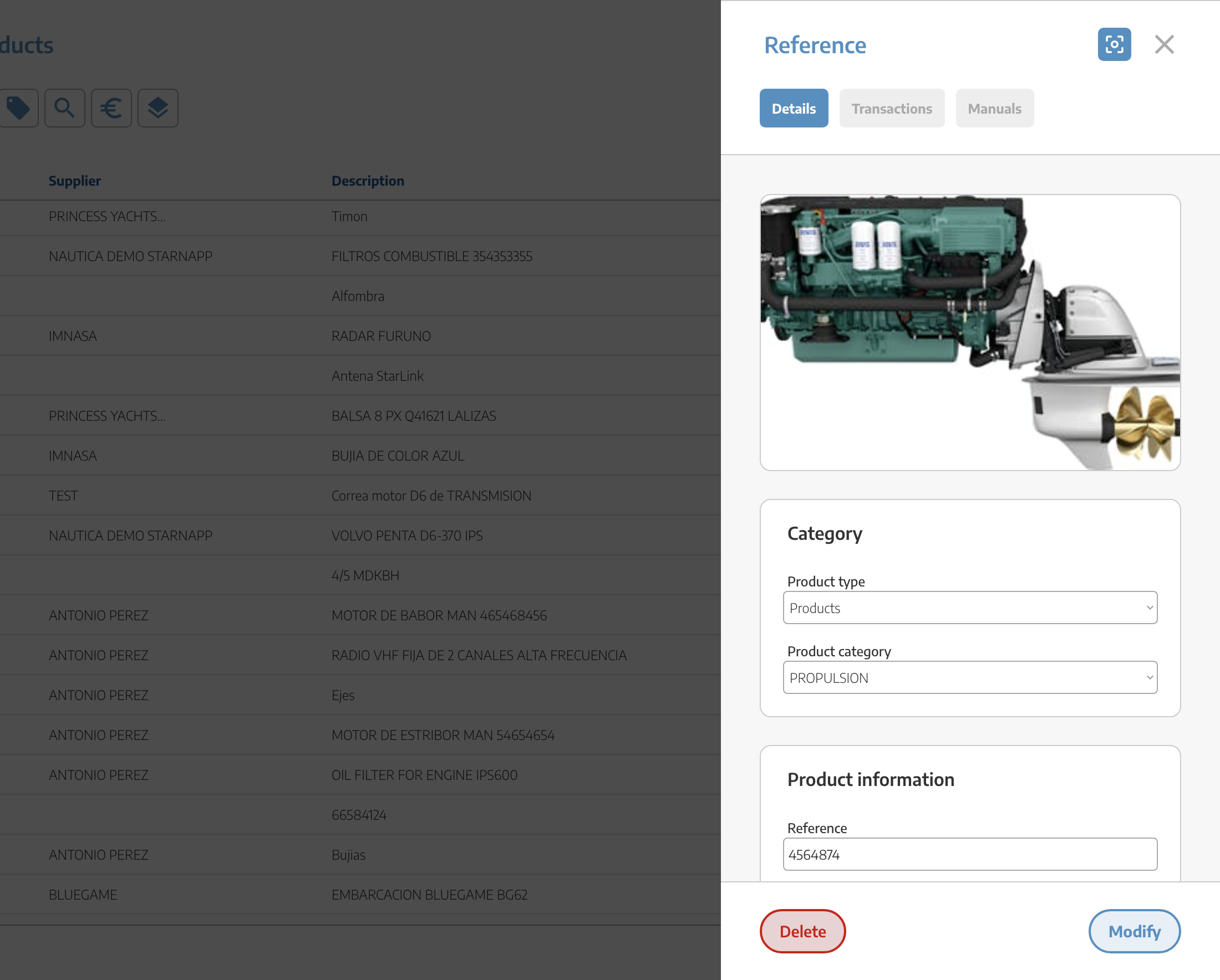Select the 66584124 row

[360, 815]
